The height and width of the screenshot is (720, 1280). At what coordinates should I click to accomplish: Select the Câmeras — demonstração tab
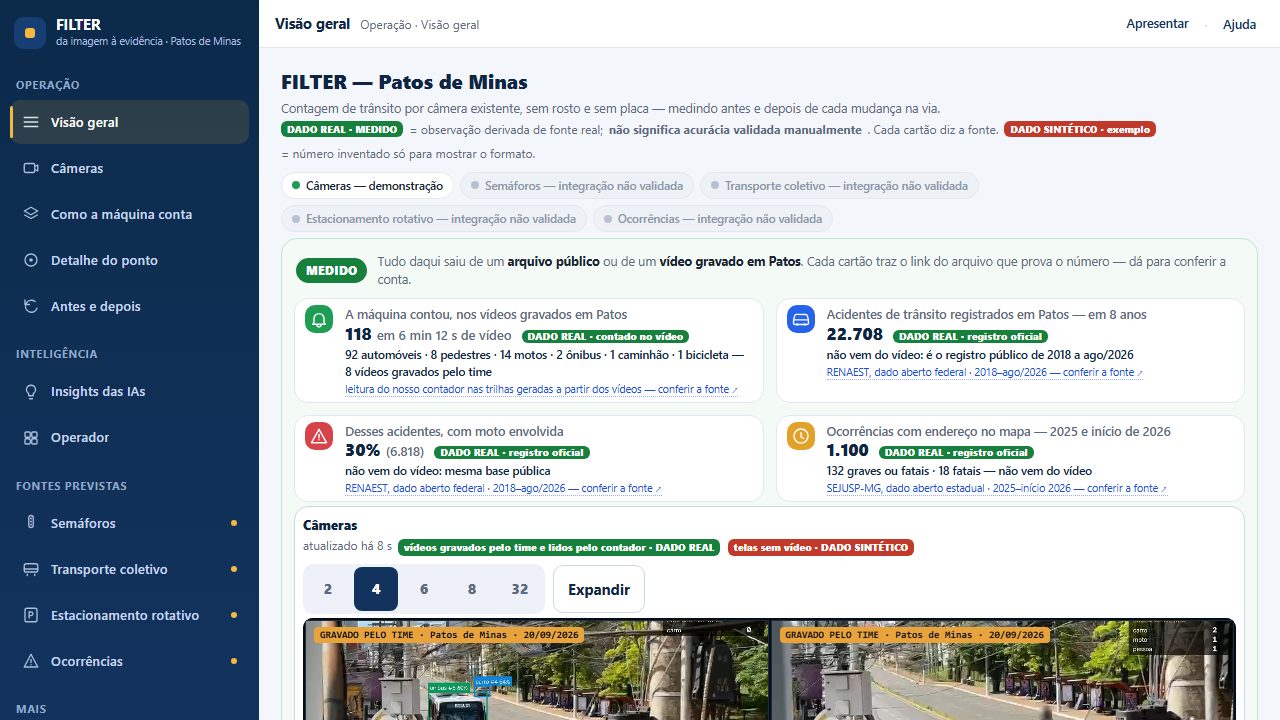click(368, 186)
